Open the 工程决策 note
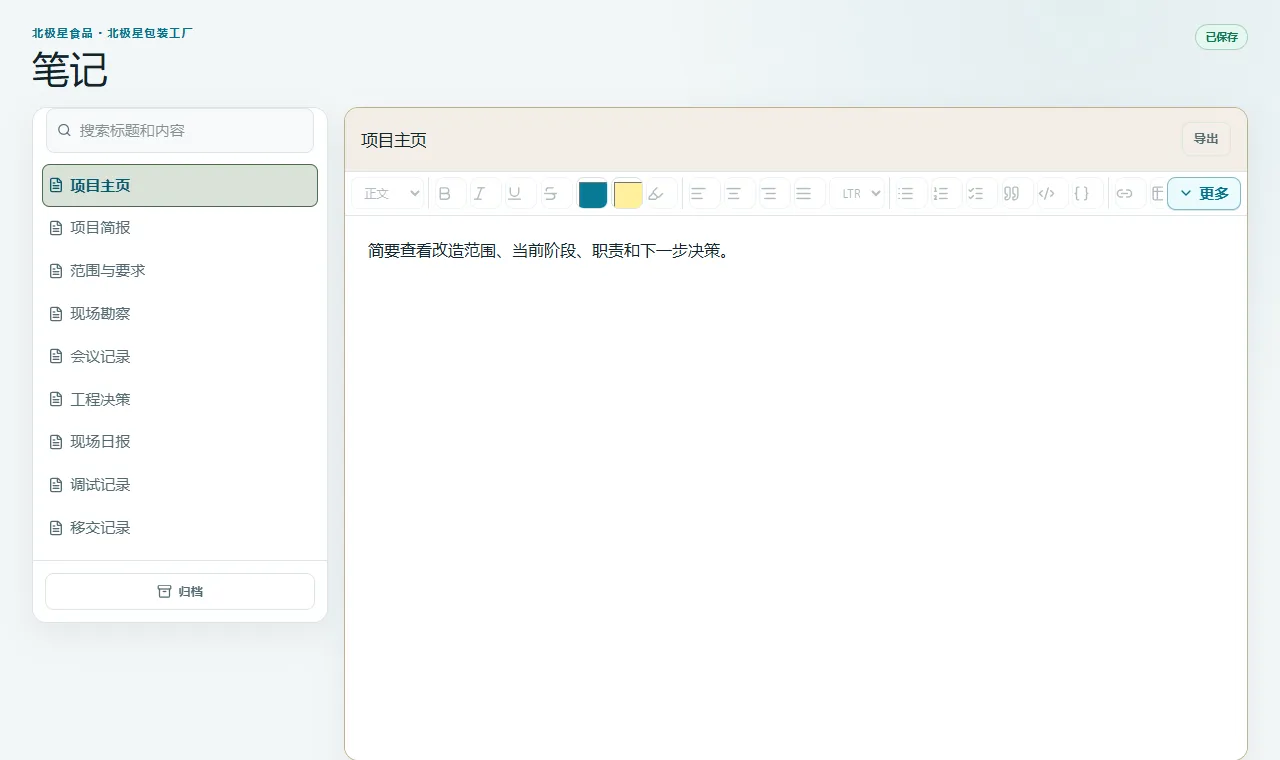The height and width of the screenshot is (760, 1280). coord(180,400)
